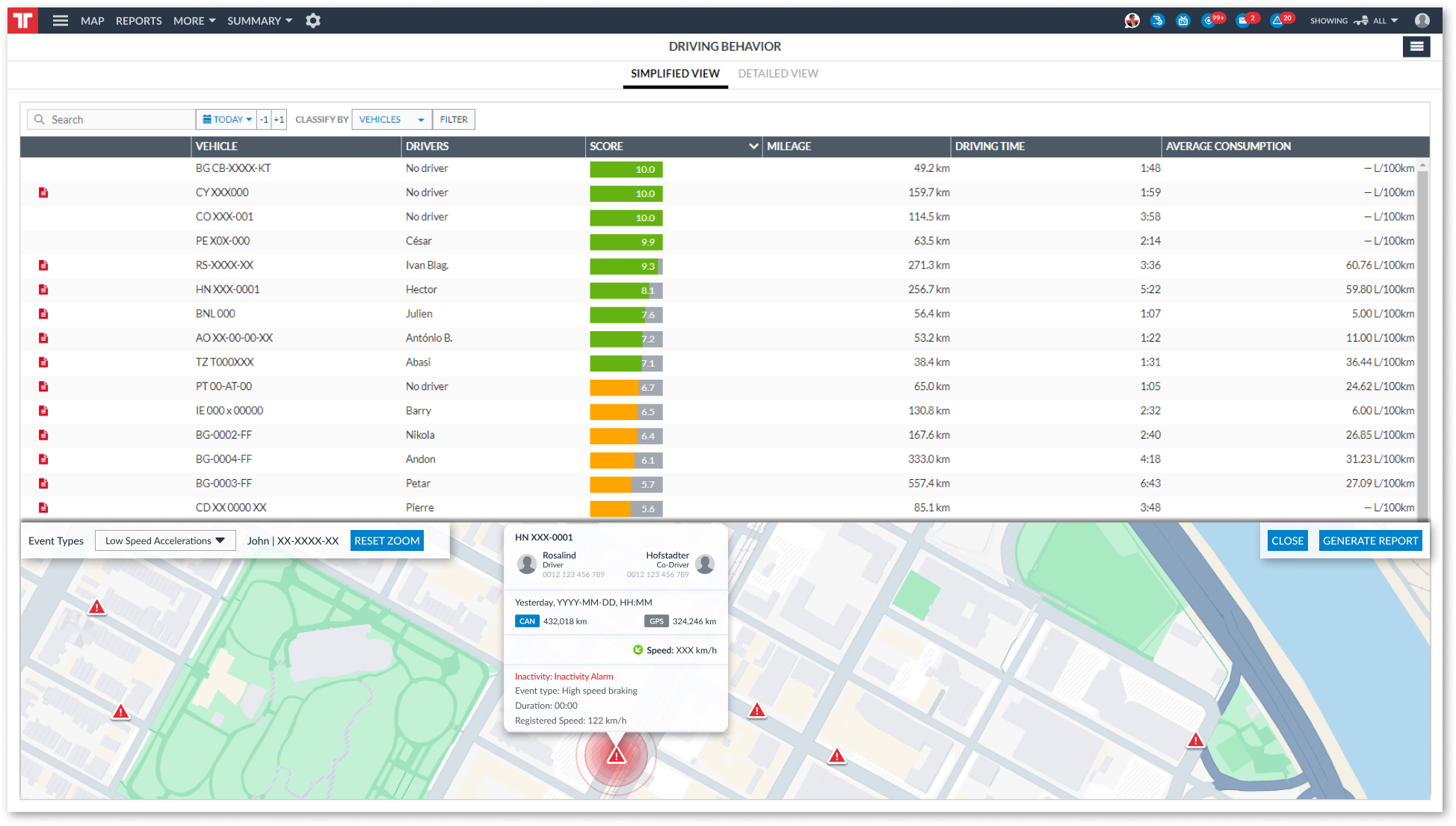Open the REPORTS menu item
This screenshot has width=1456, height=826.
pos(138,21)
